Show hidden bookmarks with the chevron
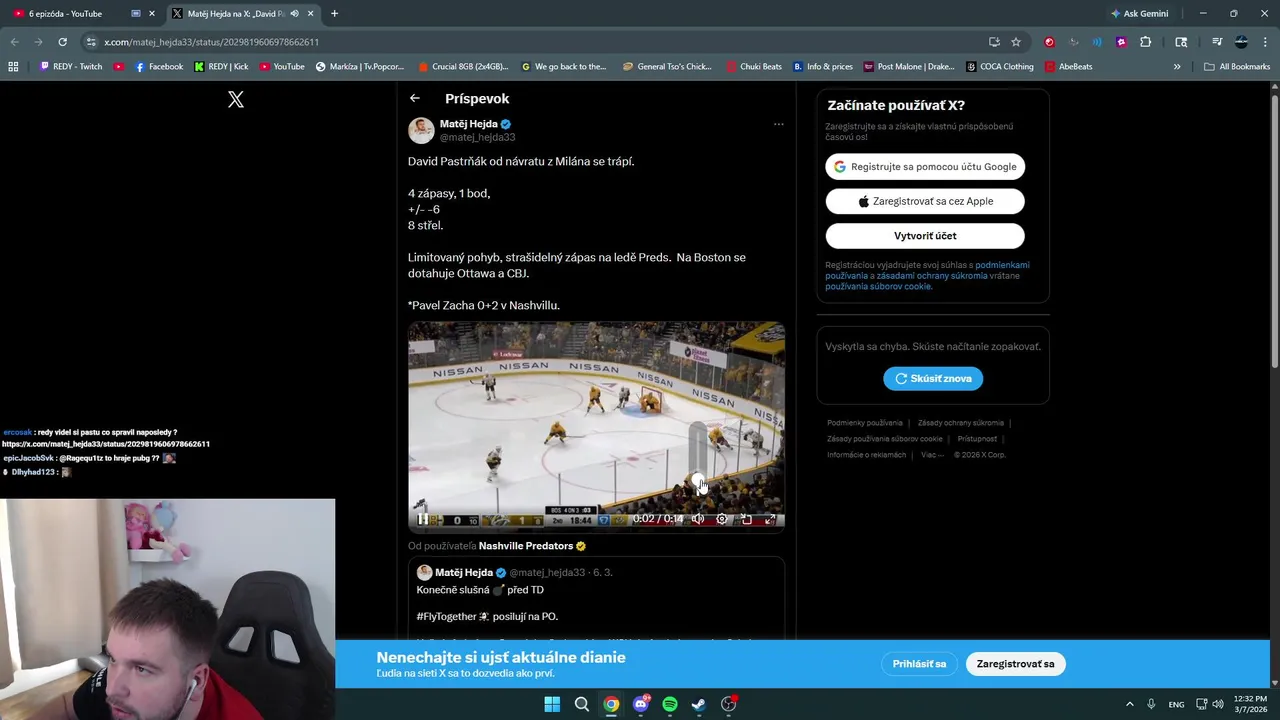 point(1177,67)
